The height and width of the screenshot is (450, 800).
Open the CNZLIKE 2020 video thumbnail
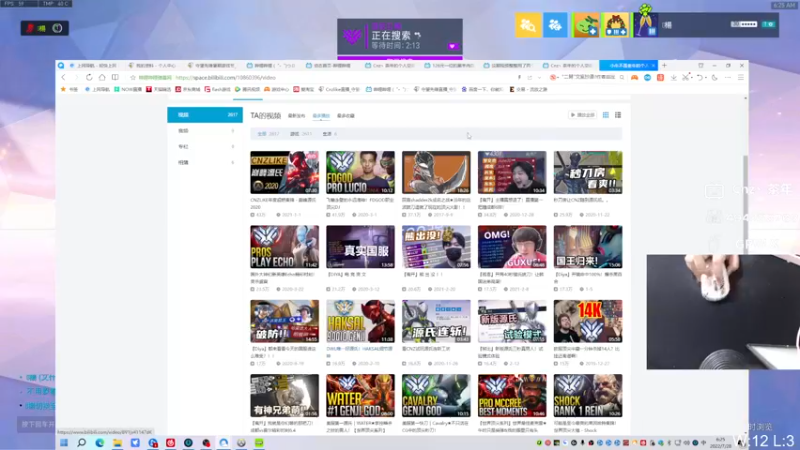pos(284,172)
